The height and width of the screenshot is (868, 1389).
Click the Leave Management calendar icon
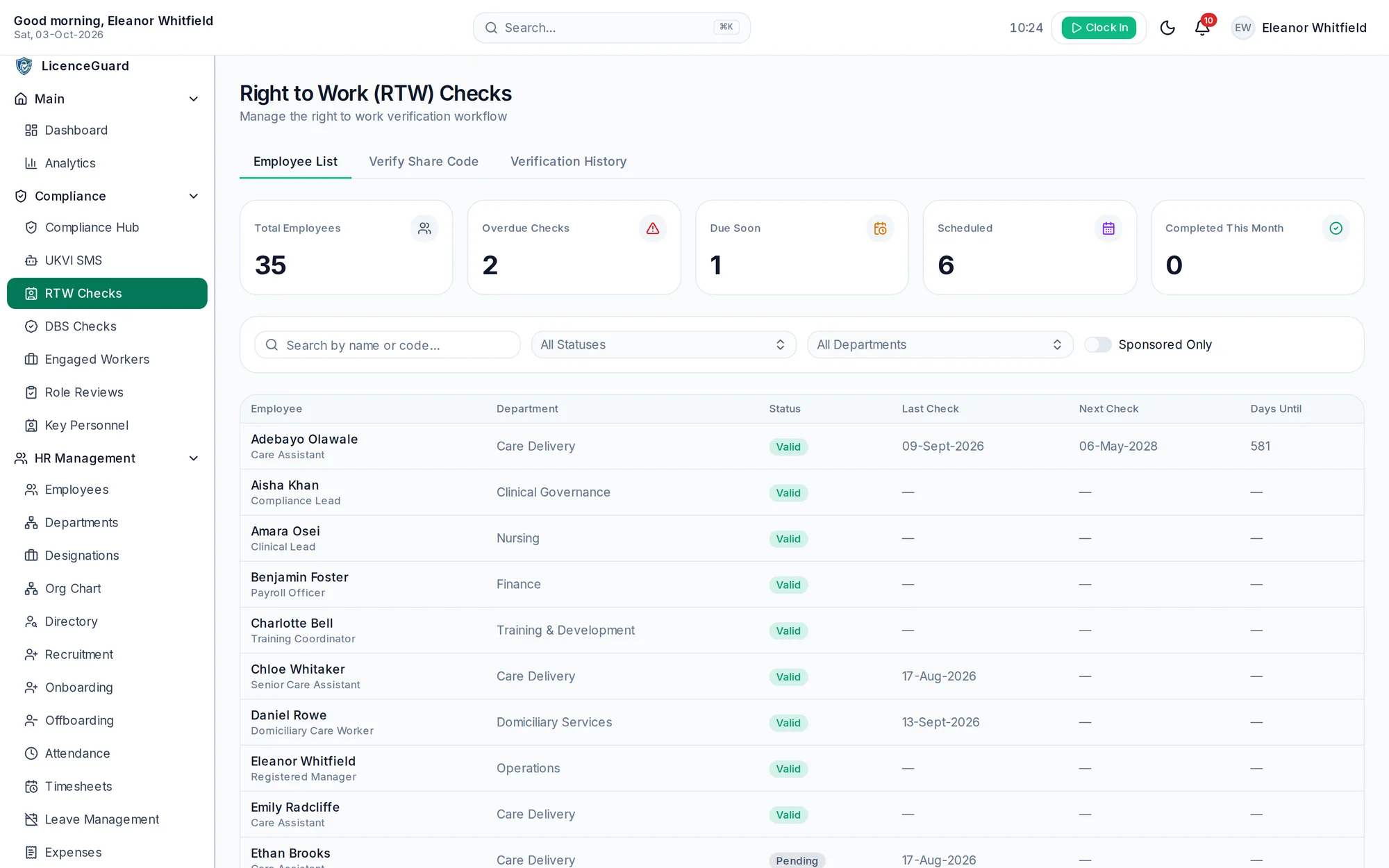(31, 819)
